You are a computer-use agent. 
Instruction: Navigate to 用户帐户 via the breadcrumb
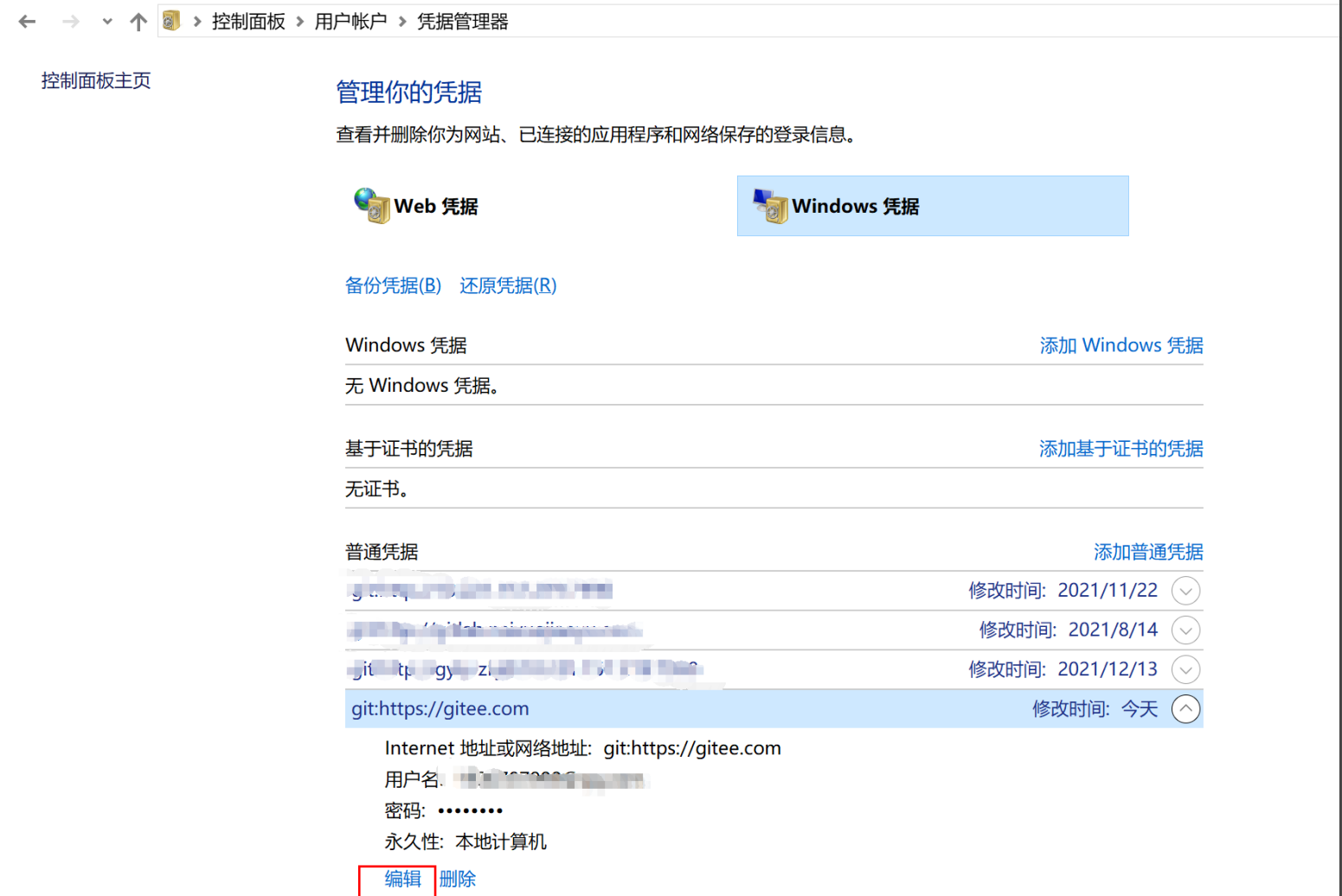(350, 21)
